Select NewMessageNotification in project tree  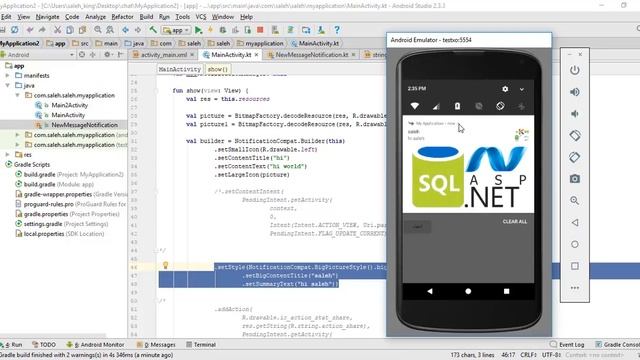point(84,125)
